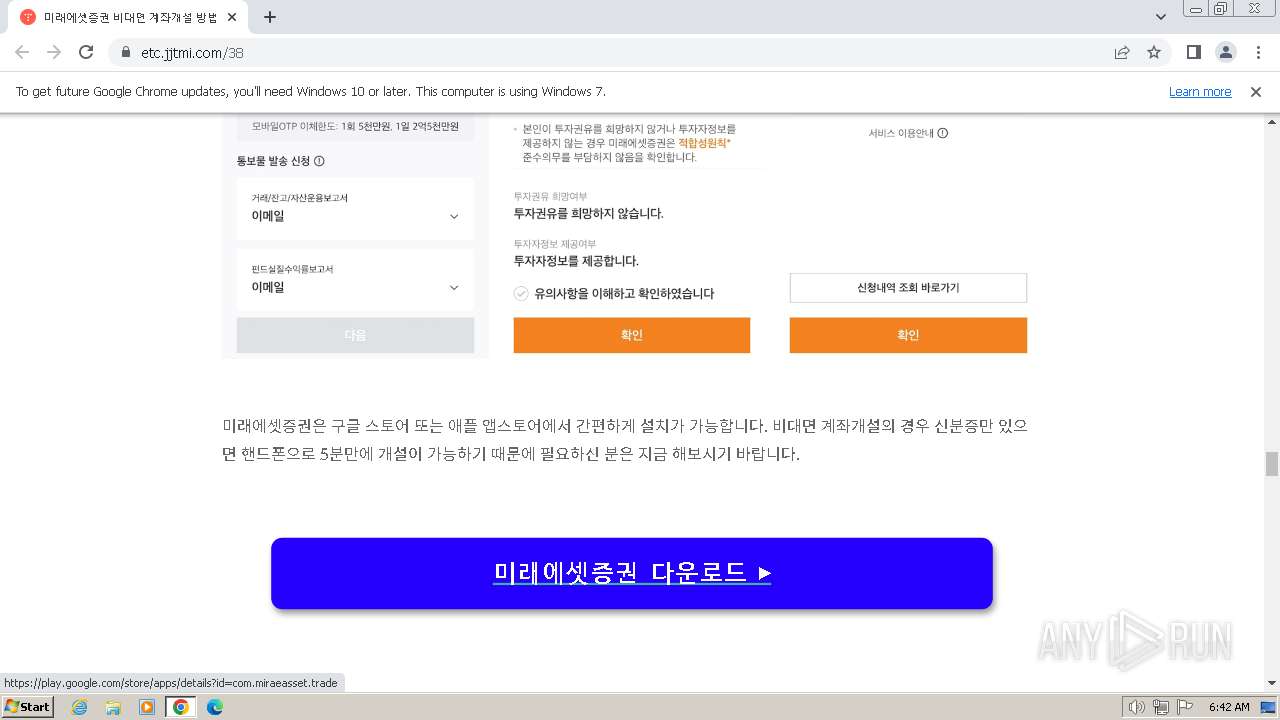Click the blue 미래에셋증권 다운로드 button

[632, 573]
